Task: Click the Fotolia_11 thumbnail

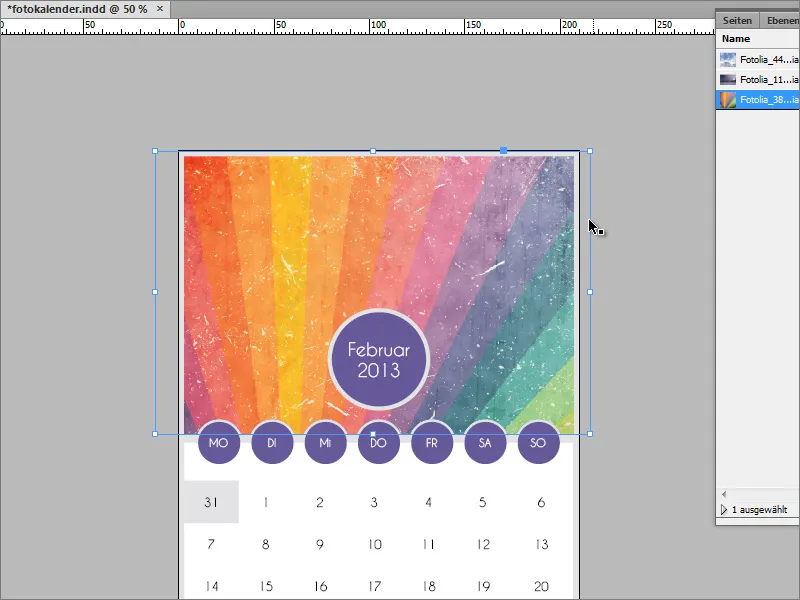Action: (728, 80)
